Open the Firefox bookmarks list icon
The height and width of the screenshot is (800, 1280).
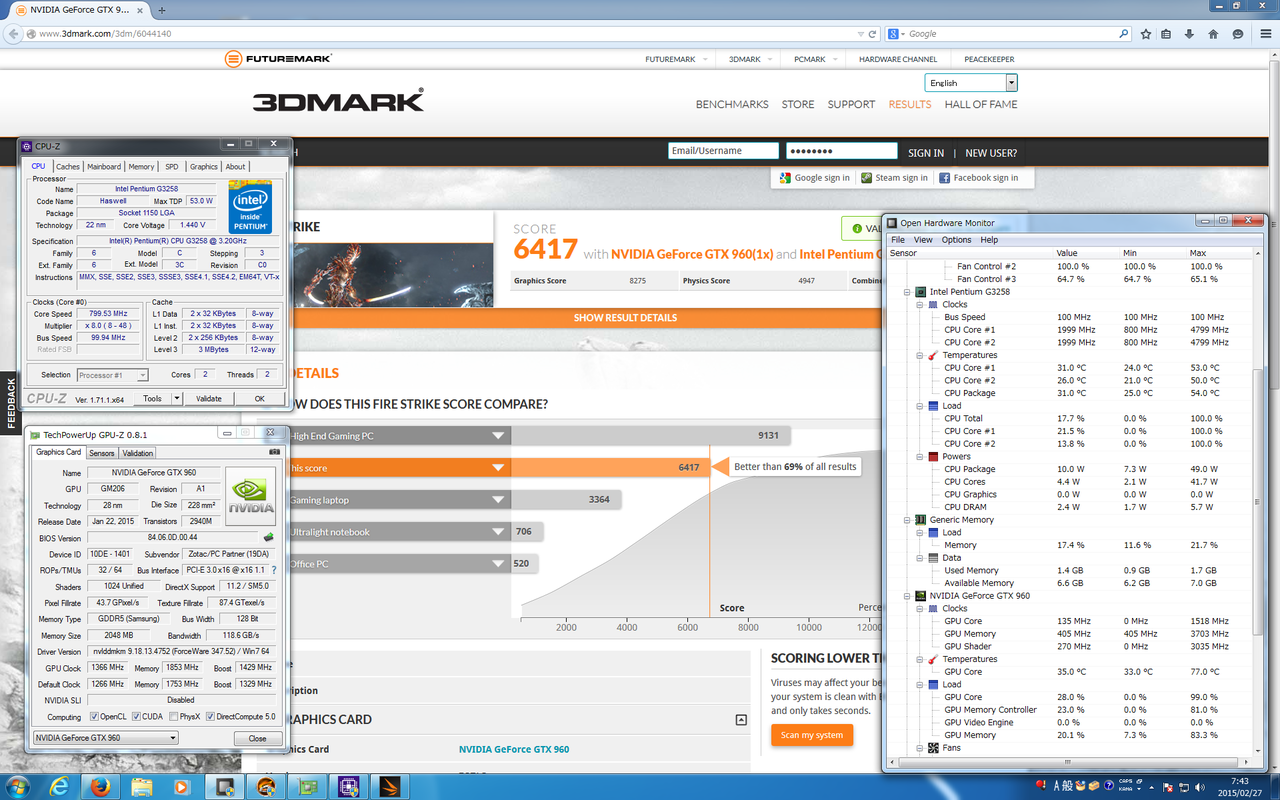pos(1166,33)
